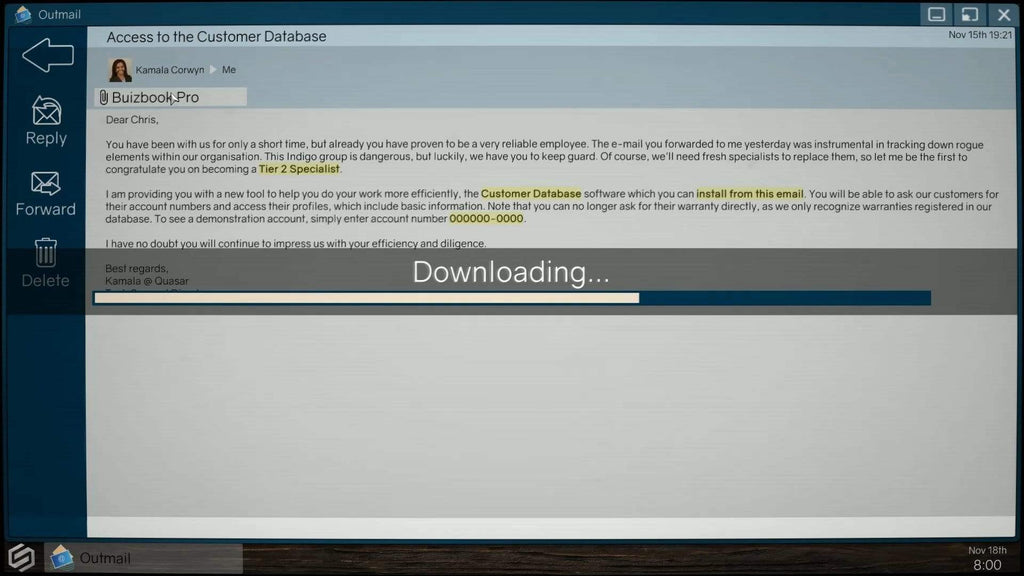The width and height of the screenshot is (1024, 576).
Task: Restore the Outmail window size
Action: click(x=970, y=14)
